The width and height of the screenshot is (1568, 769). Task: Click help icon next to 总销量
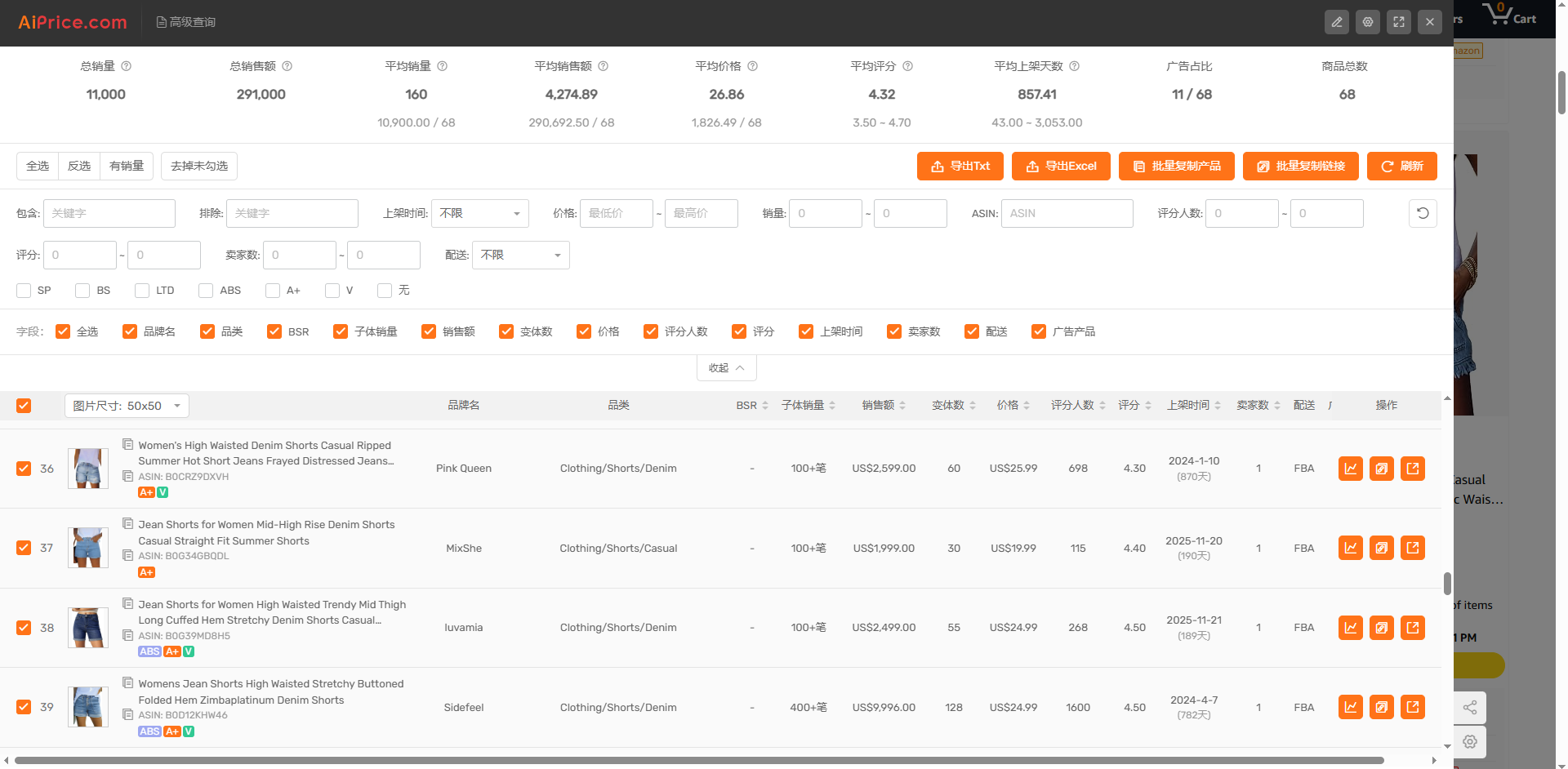[127, 66]
